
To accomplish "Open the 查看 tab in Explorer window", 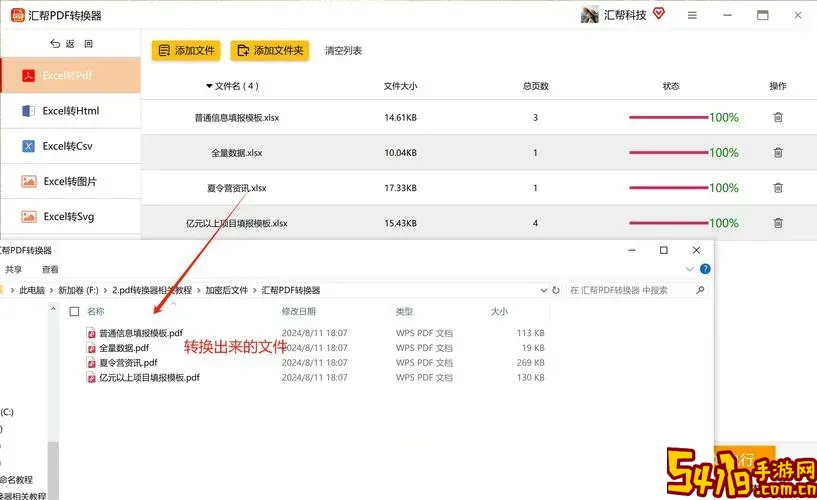I will (x=50, y=269).
